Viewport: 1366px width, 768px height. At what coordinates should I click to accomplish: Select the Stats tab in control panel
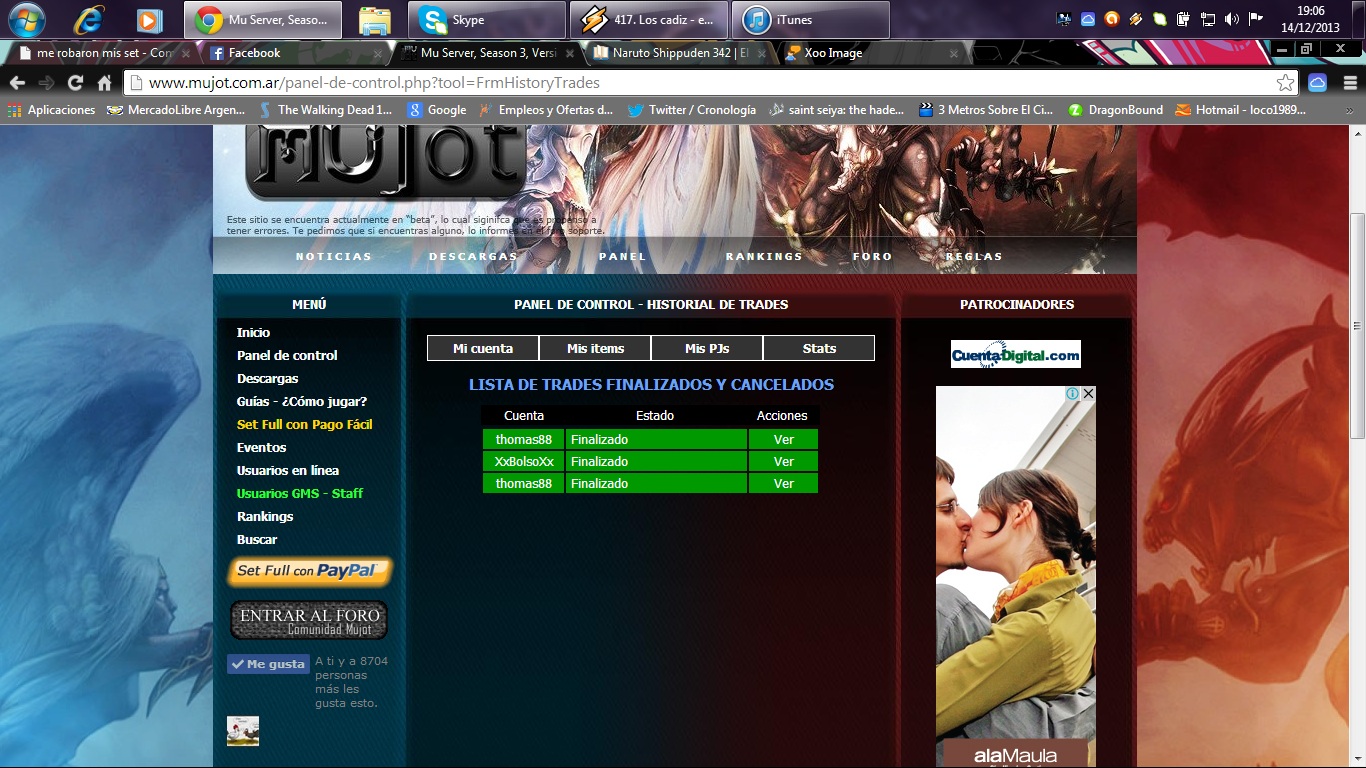point(819,348)
